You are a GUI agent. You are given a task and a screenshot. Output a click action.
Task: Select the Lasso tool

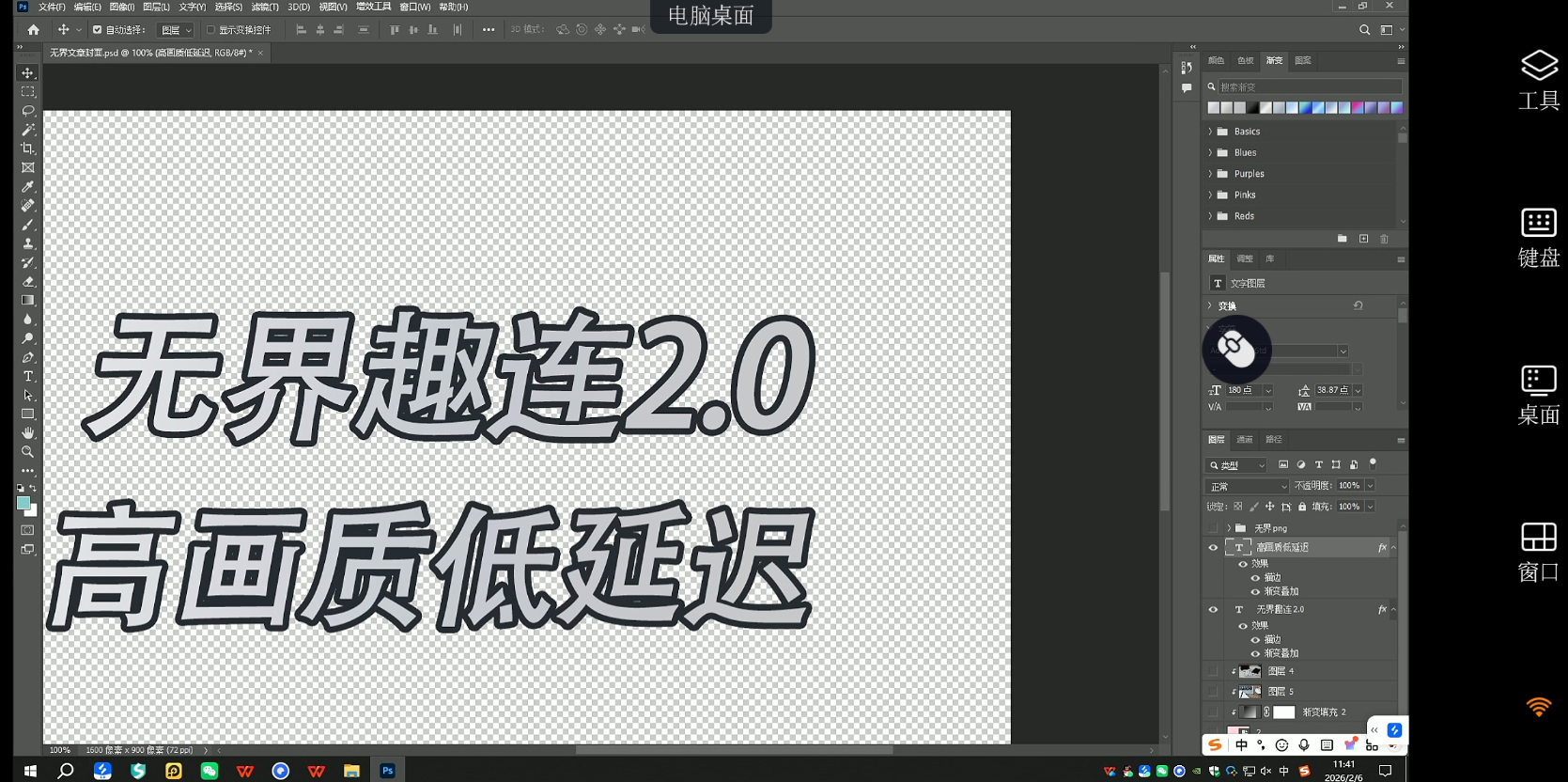pyautogui.click(x=28, y=111)
